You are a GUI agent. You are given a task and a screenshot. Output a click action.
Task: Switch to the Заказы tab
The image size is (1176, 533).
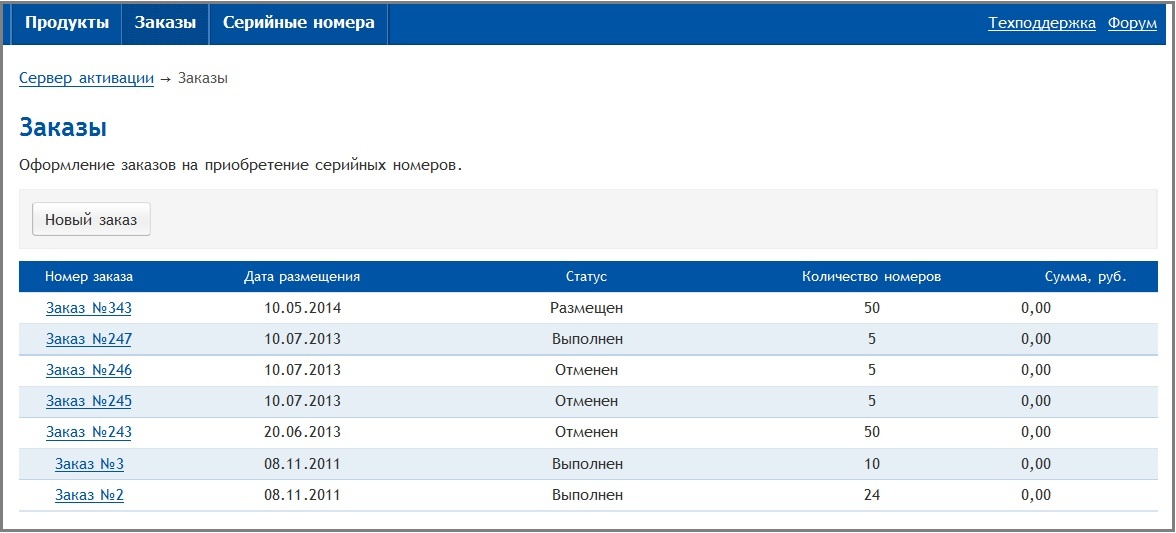click(x=165, y=23)
